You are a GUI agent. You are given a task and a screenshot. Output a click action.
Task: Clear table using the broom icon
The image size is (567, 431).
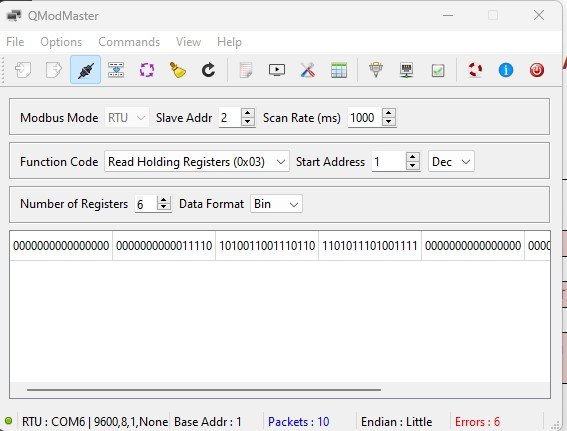click(x=178, y=70)
